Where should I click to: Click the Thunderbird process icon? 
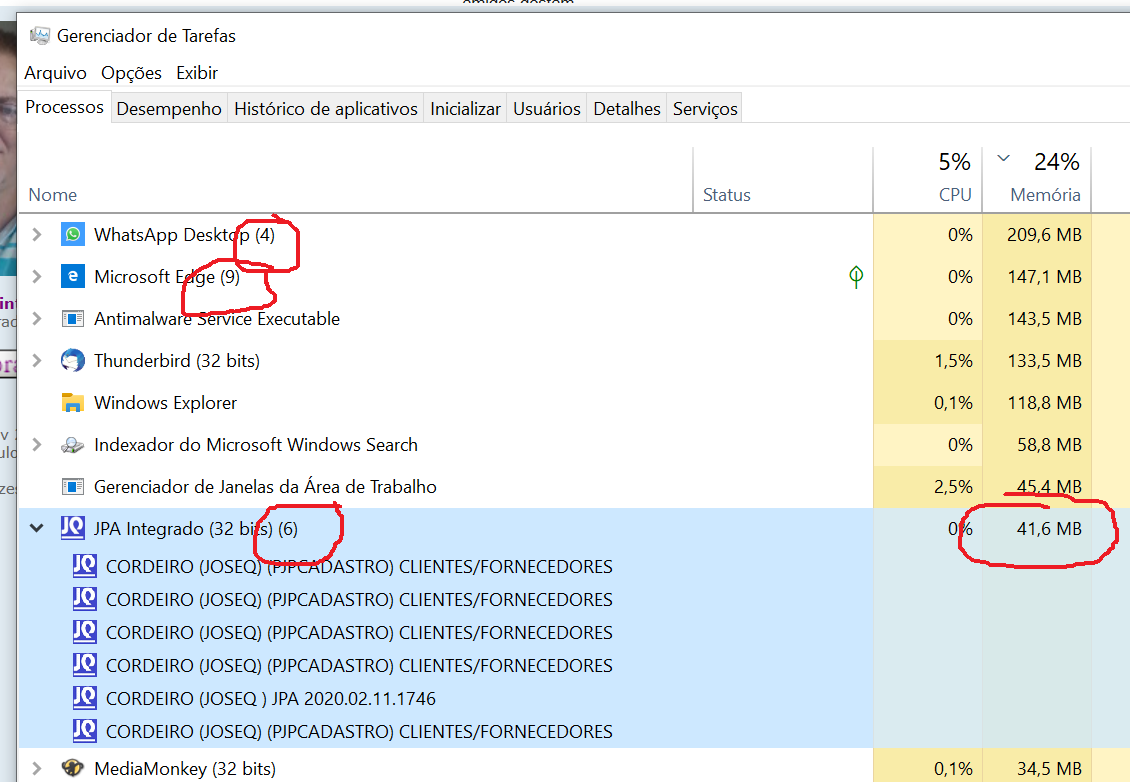pyautogui.click(x=72, y=361)
